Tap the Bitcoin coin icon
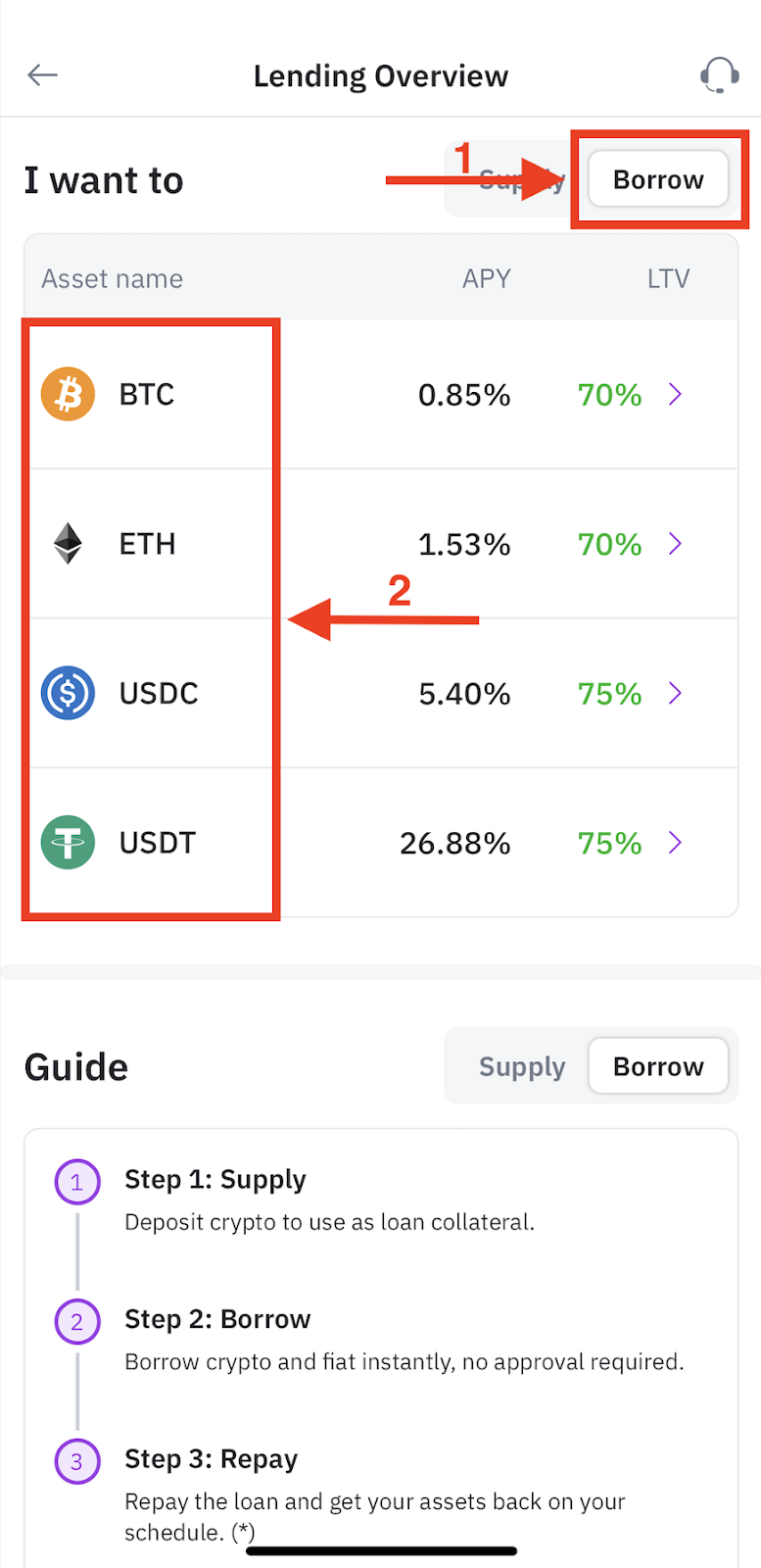The width and height of the screenshot is (761, 1568). coord(68,394)
